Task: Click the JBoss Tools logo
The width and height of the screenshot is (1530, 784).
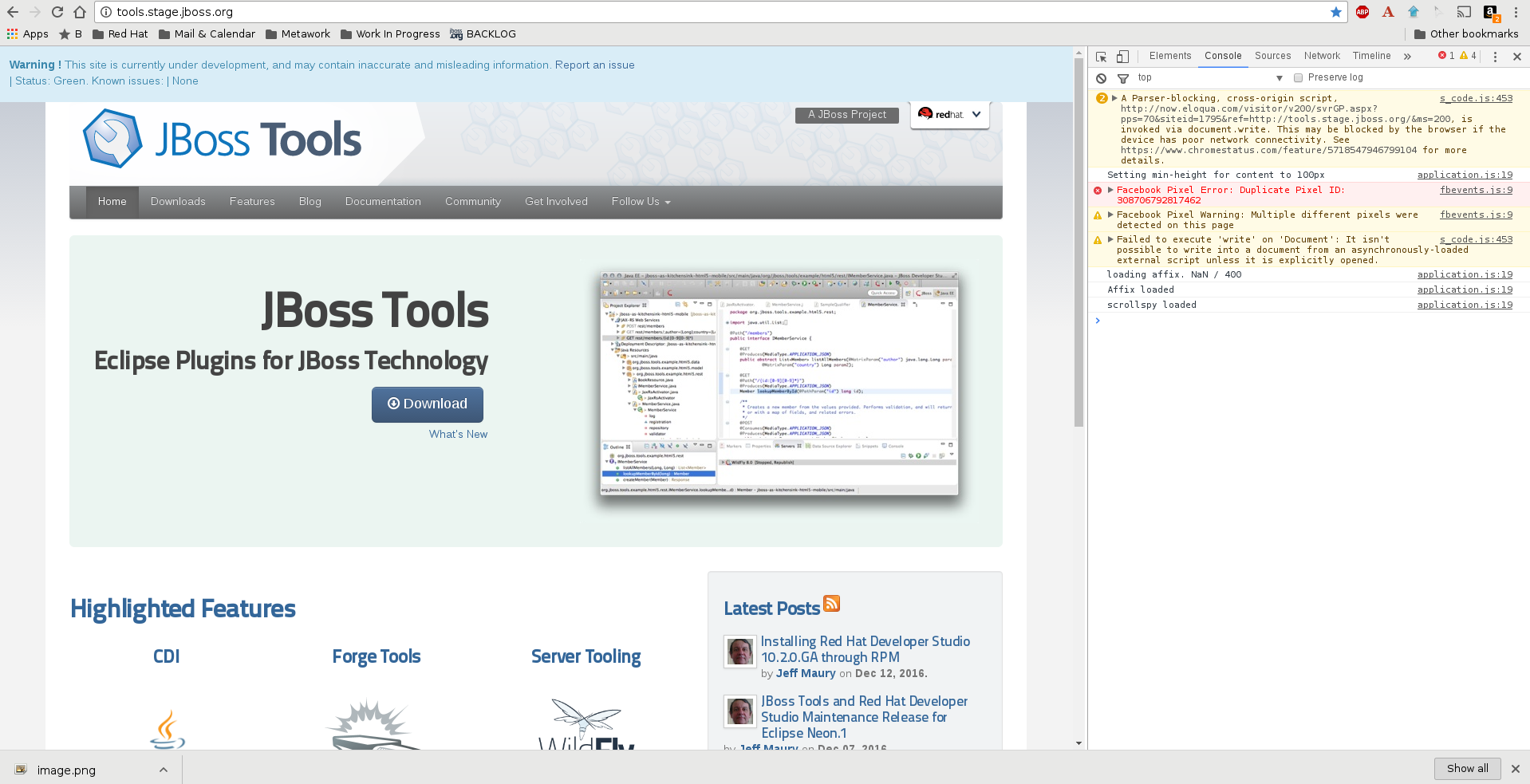Action: [x=223, y=139]
